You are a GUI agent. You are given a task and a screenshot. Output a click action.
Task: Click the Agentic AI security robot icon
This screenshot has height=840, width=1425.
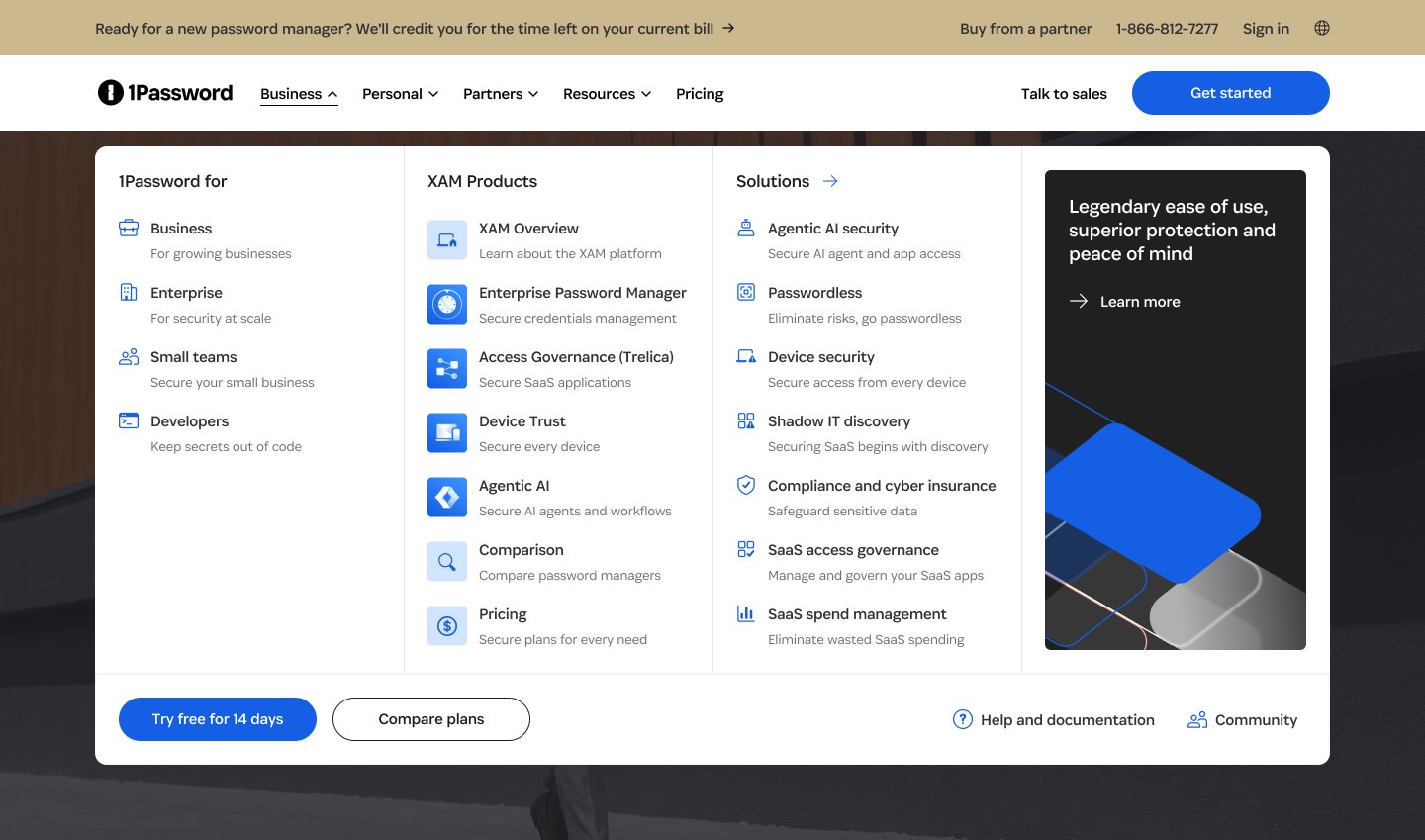click(746, 228)
